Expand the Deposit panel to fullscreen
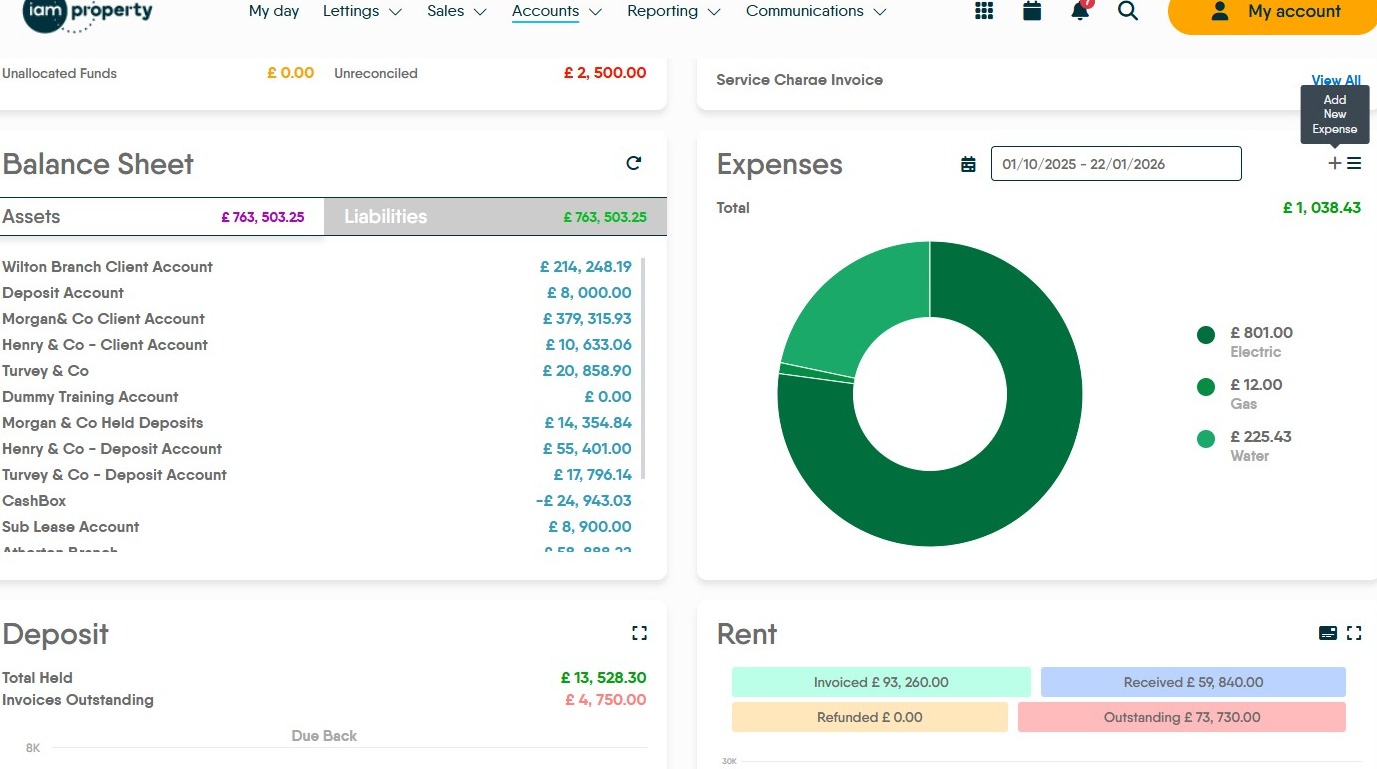The height and width of the screenshot is (769, 1377). (639, 633)
